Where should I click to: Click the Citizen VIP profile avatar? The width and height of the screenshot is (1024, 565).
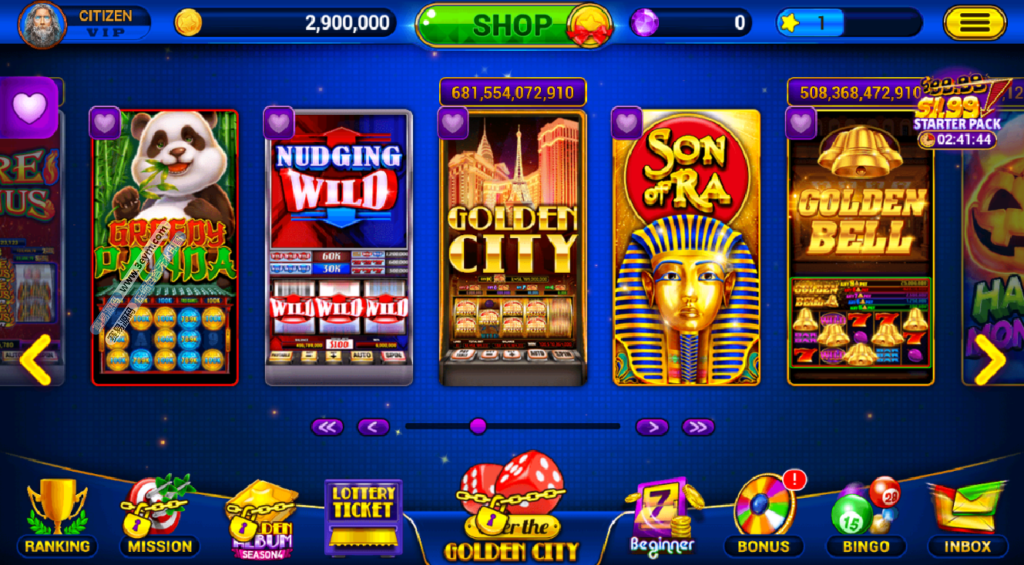pyautogui.click(x=42, y=25)
